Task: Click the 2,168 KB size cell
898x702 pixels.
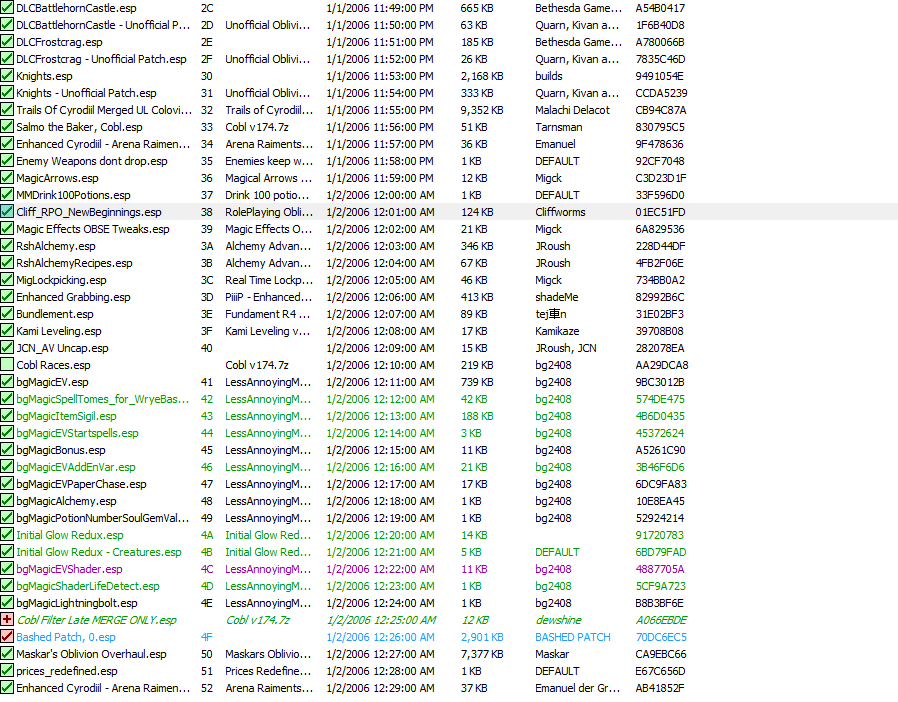Action: pos(482,76)
